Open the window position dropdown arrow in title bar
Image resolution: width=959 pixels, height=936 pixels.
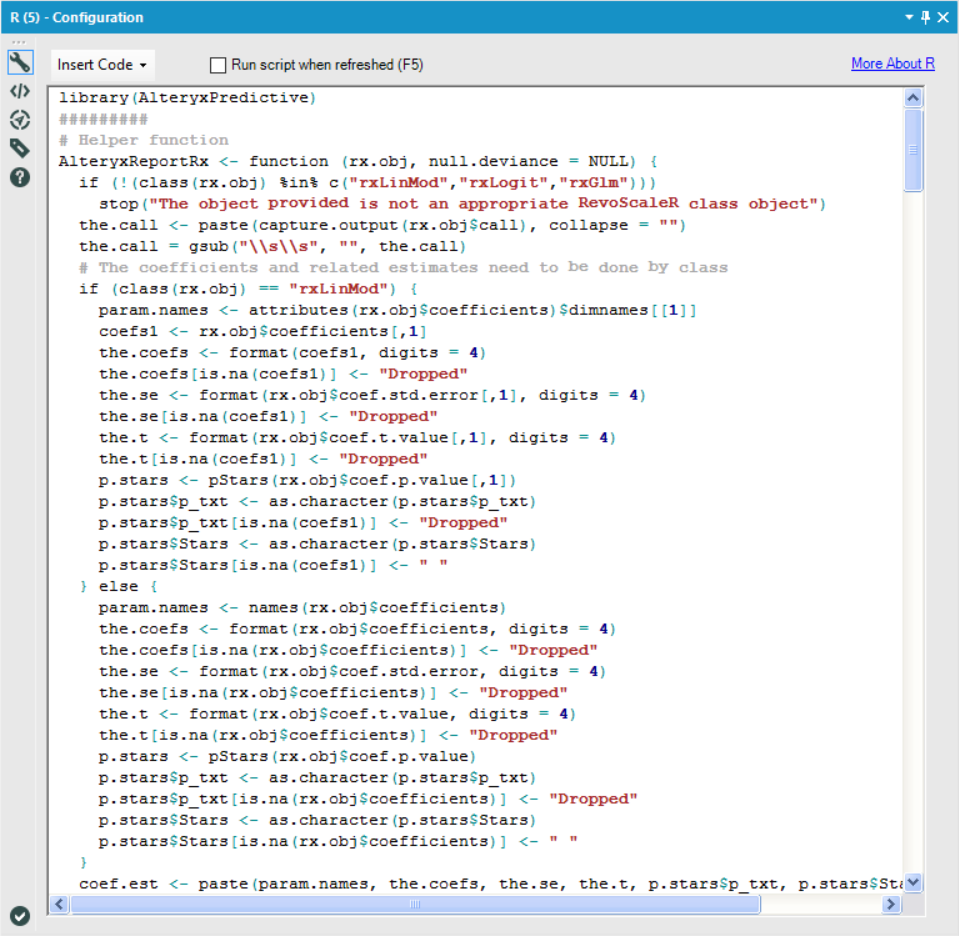click(x=909, y=17)
